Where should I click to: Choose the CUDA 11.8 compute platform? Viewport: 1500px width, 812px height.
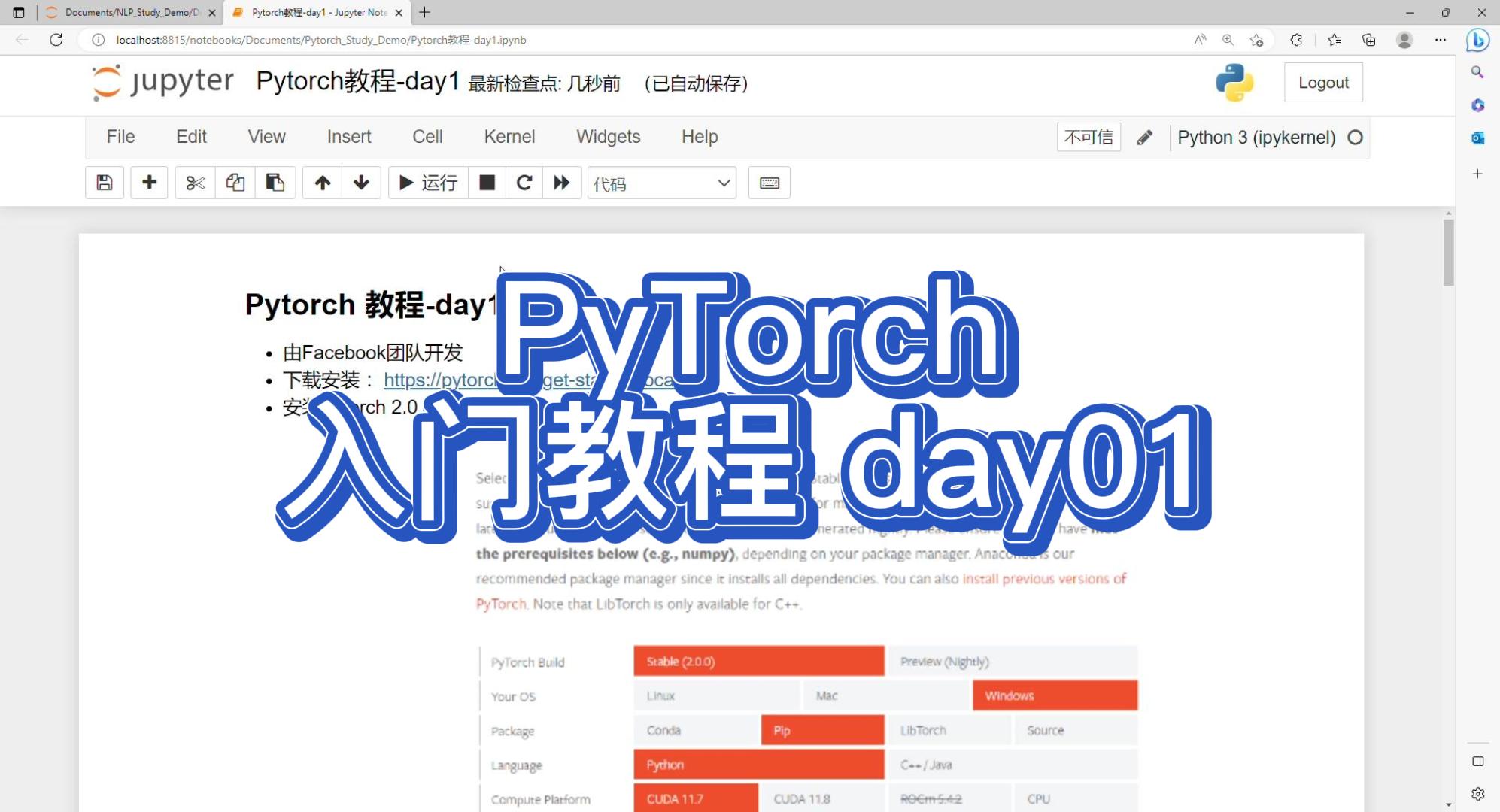[821, 798]
